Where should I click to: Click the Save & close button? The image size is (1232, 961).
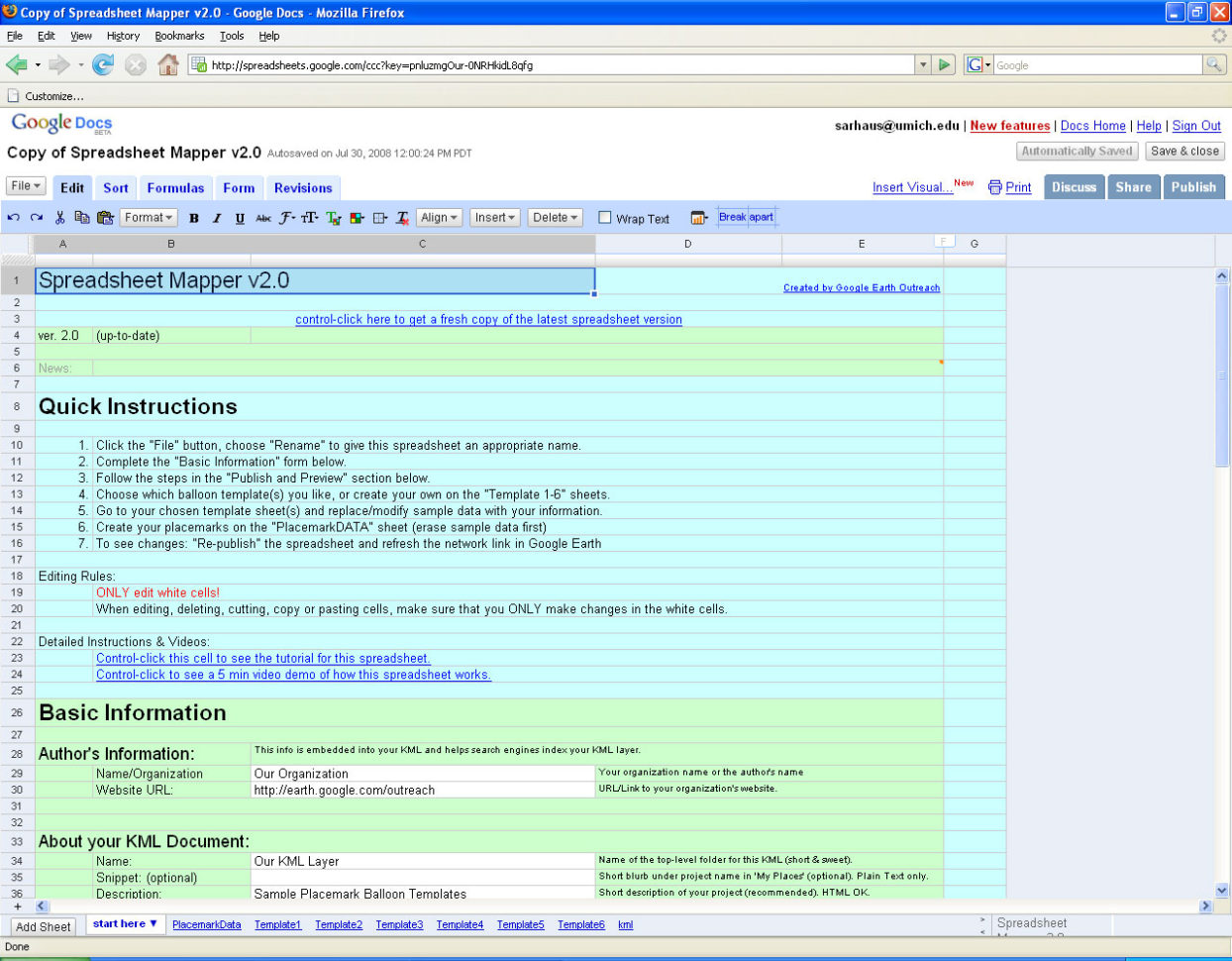coord(1185,151)
